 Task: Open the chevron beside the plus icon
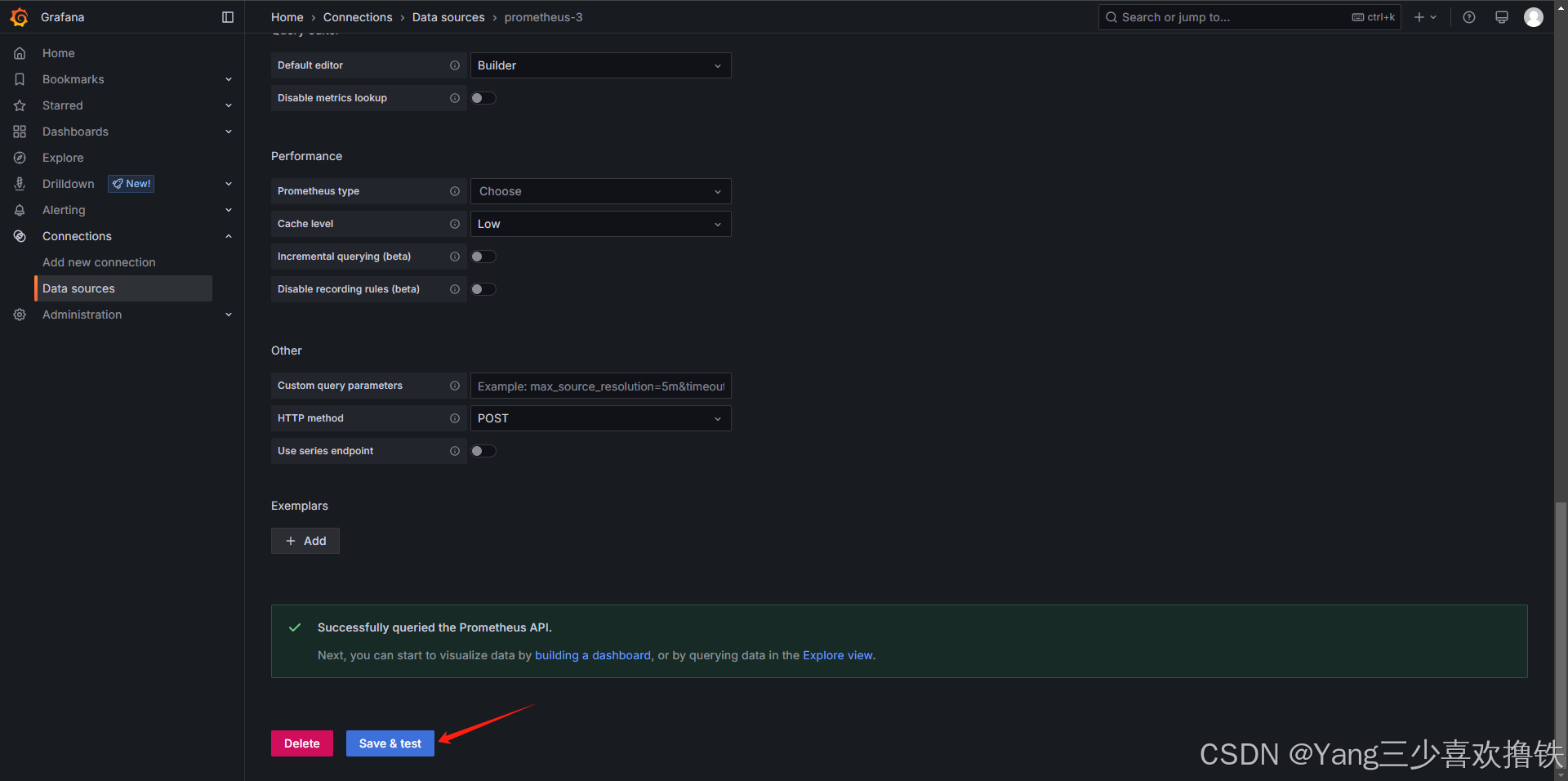(x=1433, y=17)
